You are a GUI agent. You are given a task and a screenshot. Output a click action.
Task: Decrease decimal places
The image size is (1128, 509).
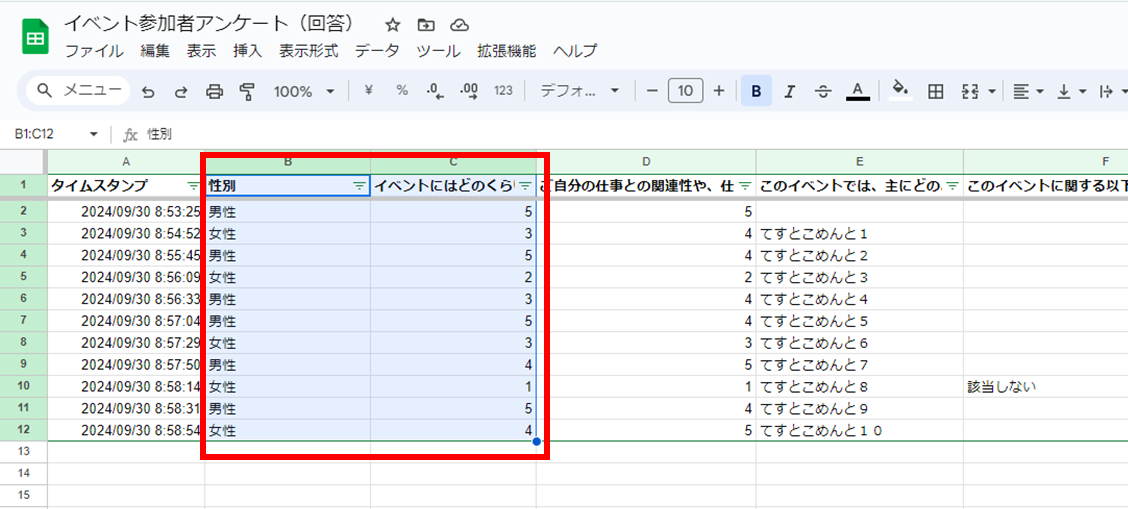[435, 91]
